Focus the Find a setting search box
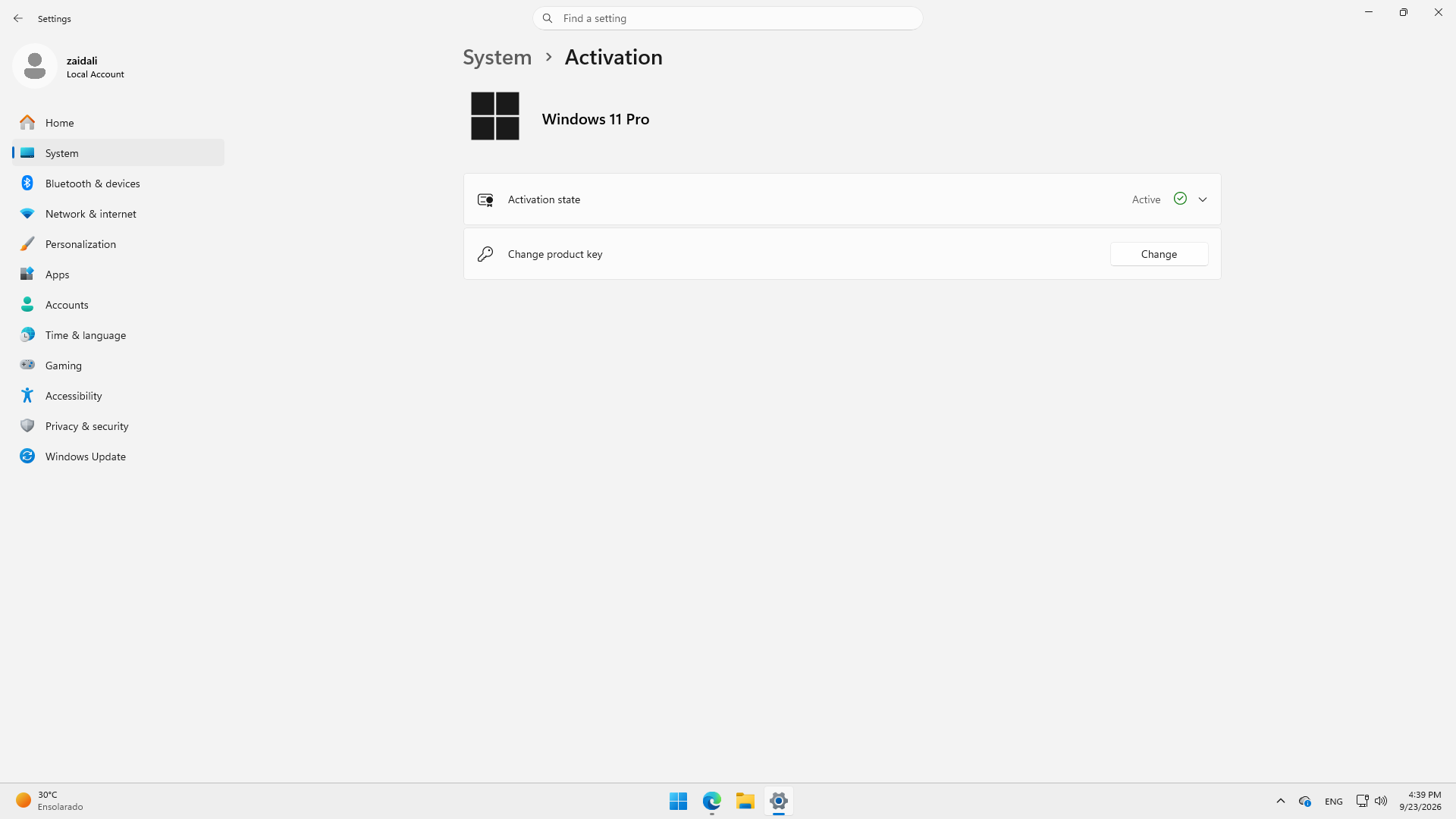The height and width of the screenshot is (819, 1456). 727,18
